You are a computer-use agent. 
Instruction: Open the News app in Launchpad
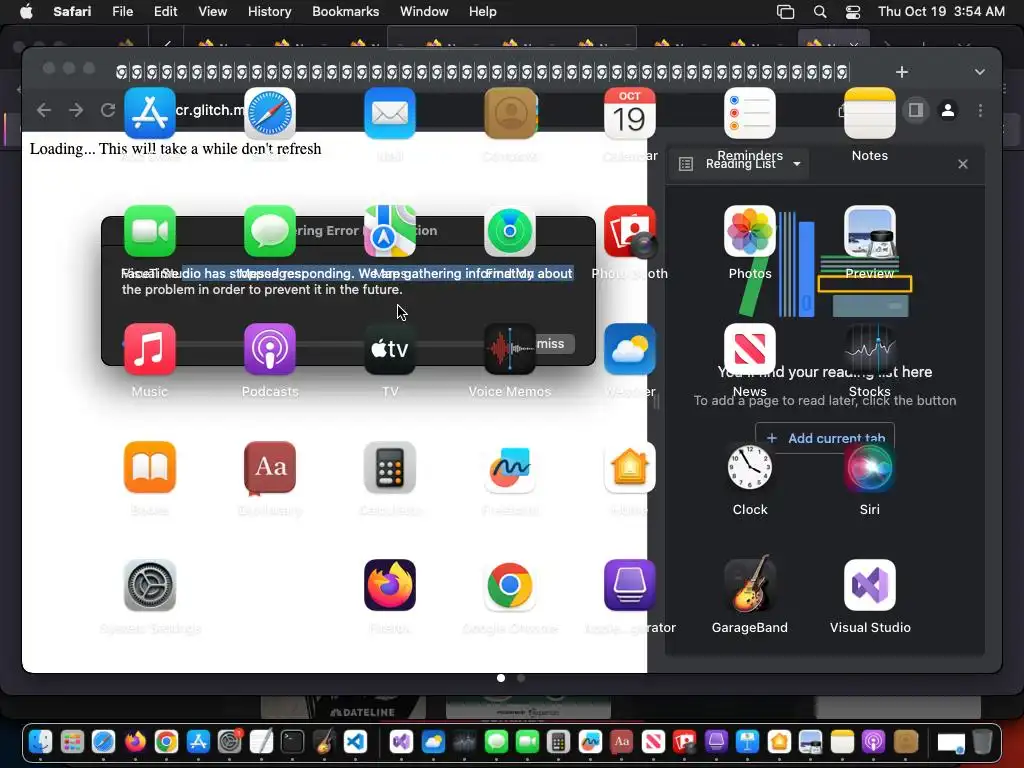point(750,349)
